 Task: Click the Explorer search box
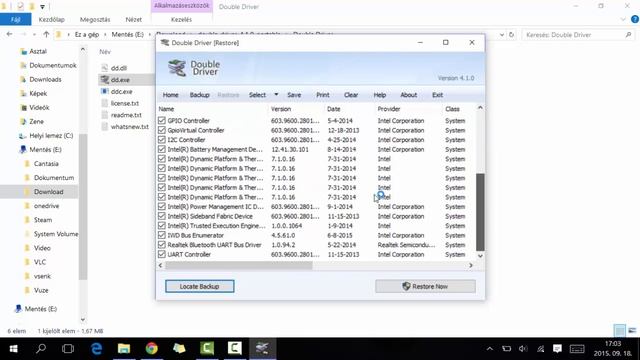[x=578, y=35]
